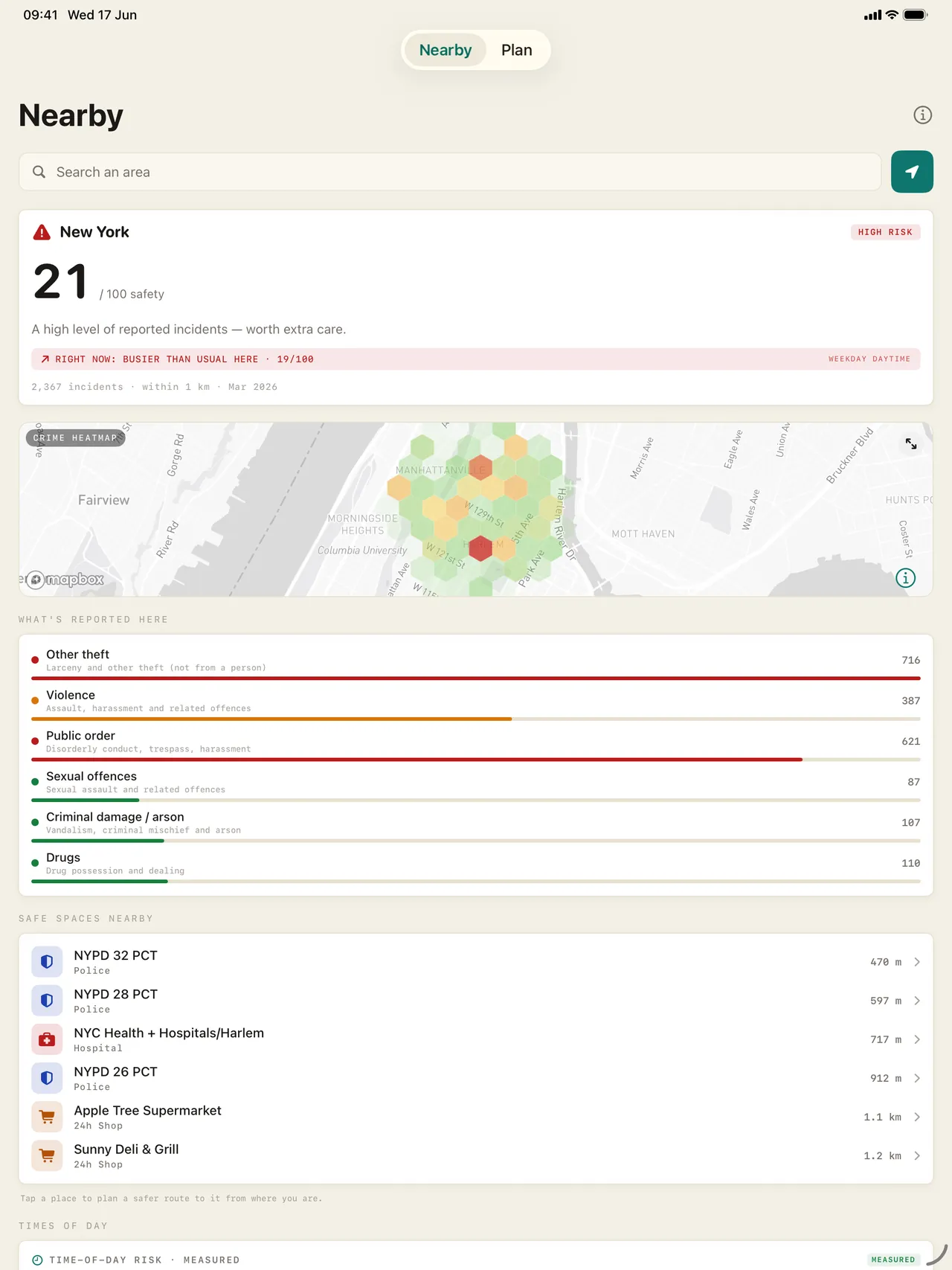Tap the HIGH RISK badge
Image resolution: width=952 pixels, height=1270 pixels.
(885, 232)
